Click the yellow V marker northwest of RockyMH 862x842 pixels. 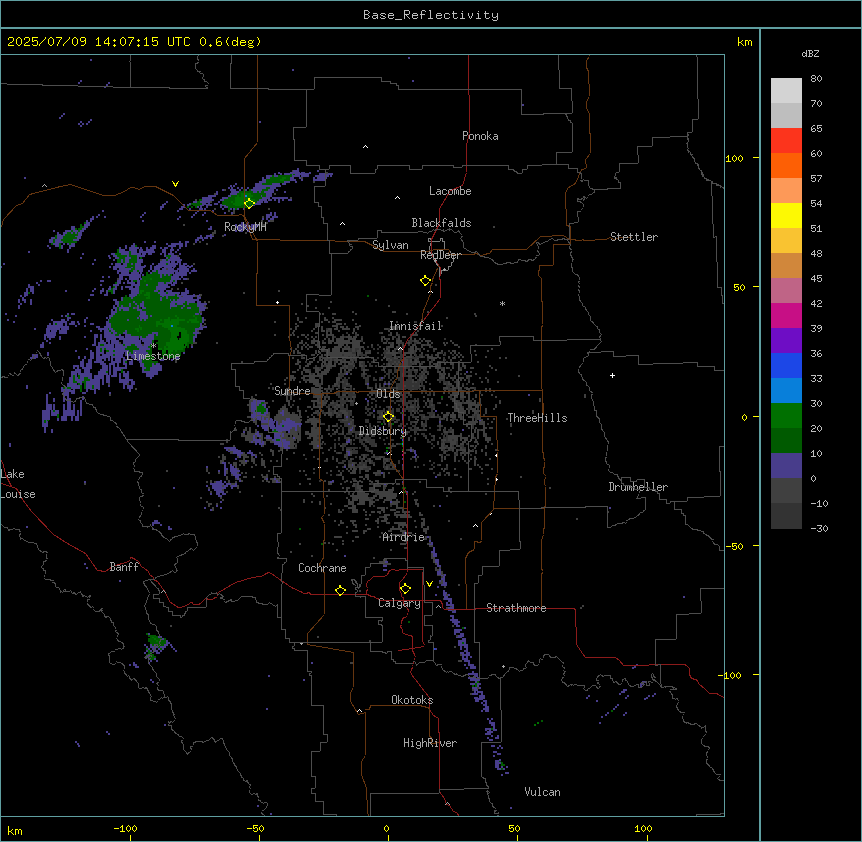tap(175, 184)
